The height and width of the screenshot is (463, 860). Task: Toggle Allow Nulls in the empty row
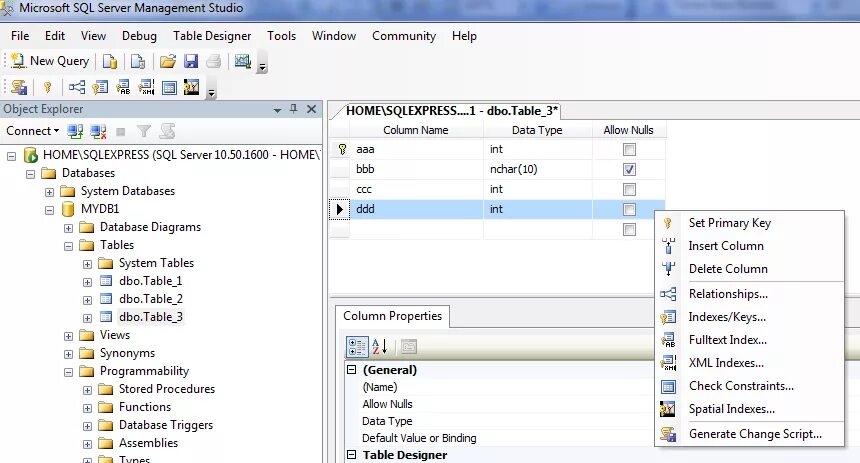[629, 229]
